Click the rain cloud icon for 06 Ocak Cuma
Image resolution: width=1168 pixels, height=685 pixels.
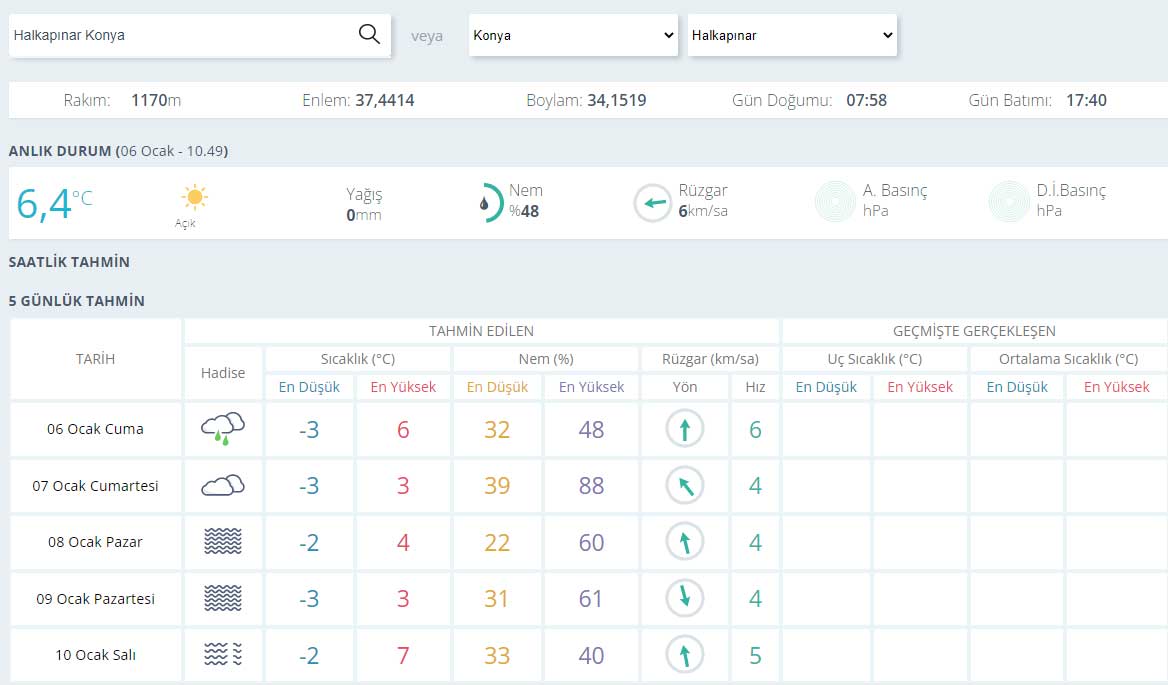click(x=223, y=429)
